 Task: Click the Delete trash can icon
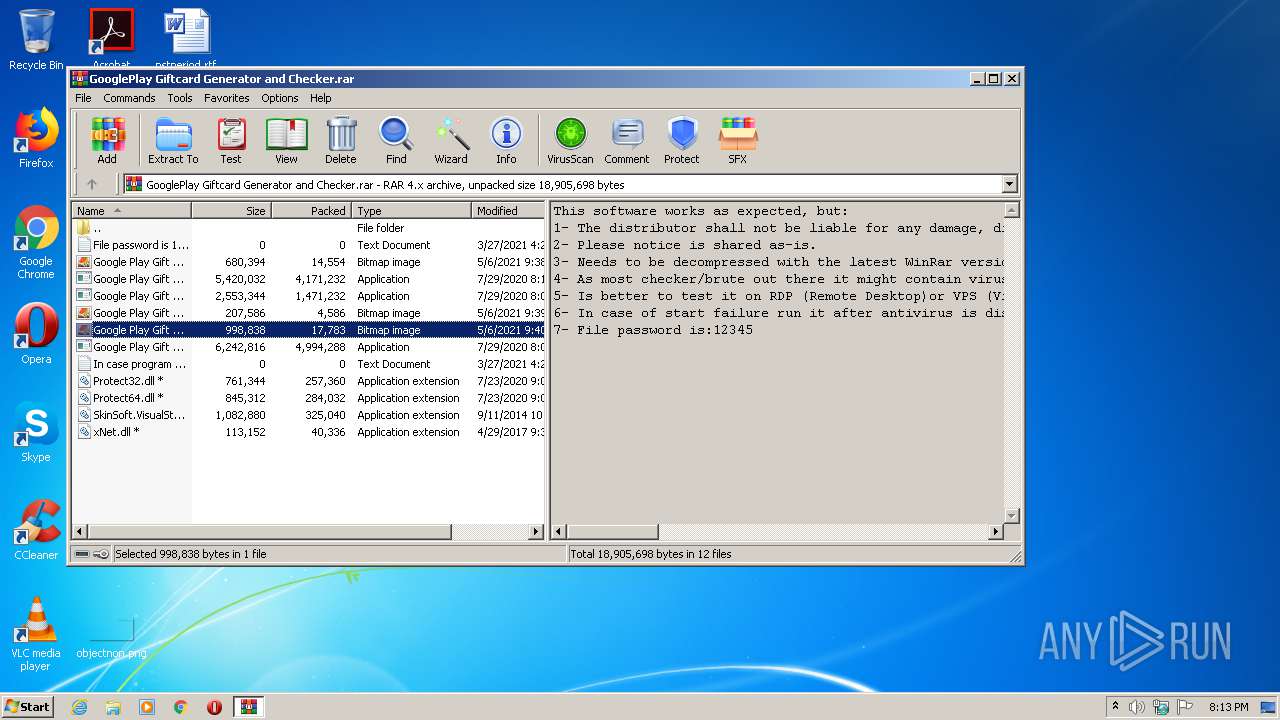pyautogui.click(x=340, y=140)
